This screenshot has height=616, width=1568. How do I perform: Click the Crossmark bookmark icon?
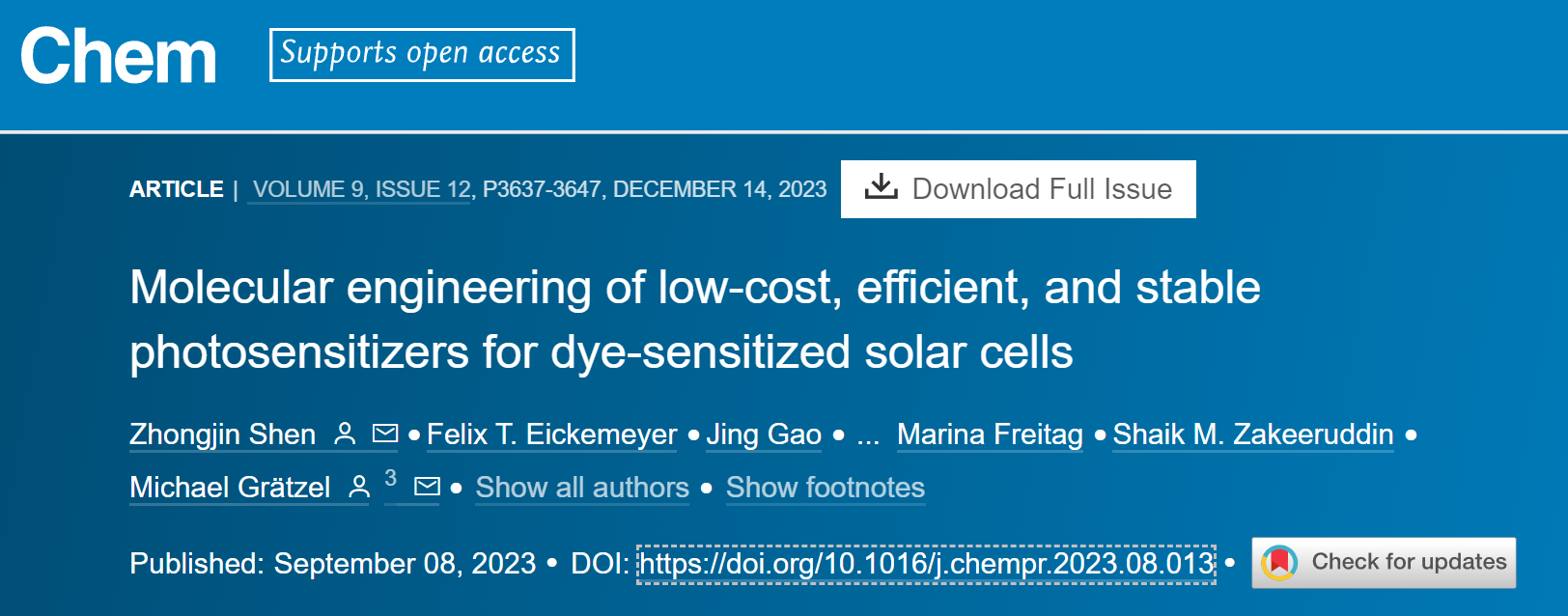pyautogui.click(x=1279, y=562)
